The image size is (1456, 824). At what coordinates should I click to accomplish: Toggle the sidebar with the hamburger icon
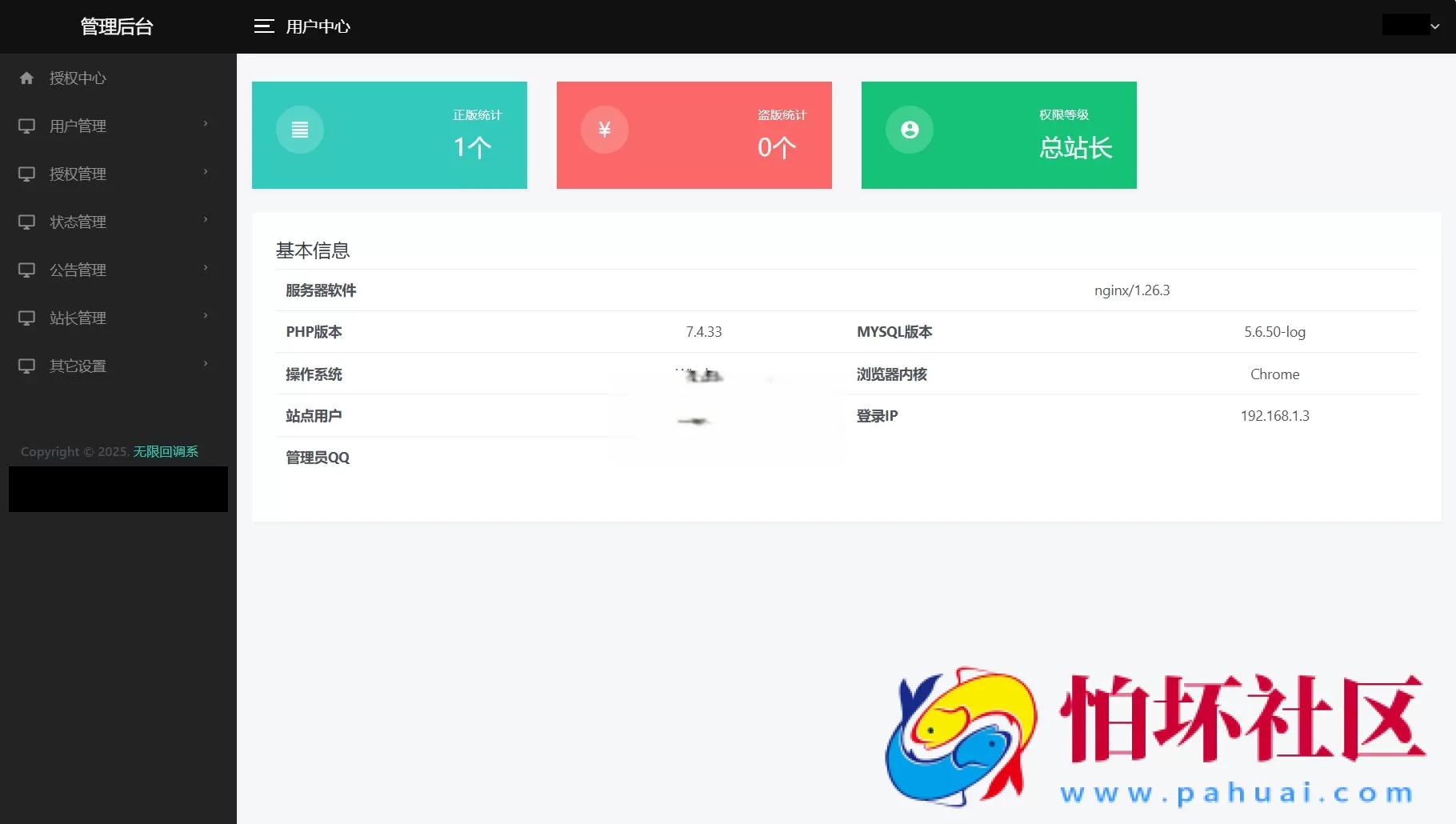(263, 26)
